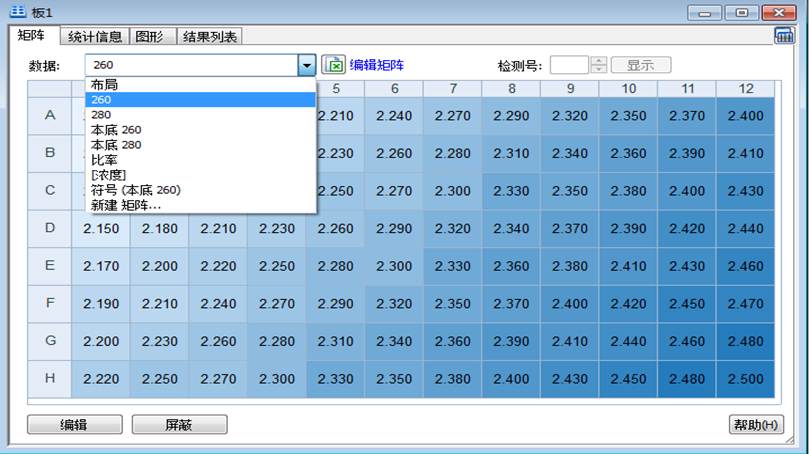The height and width of the screenshot is (454, 809).
Task: Increment the 检测号 spinner up arrow
Action: [599, 61]
